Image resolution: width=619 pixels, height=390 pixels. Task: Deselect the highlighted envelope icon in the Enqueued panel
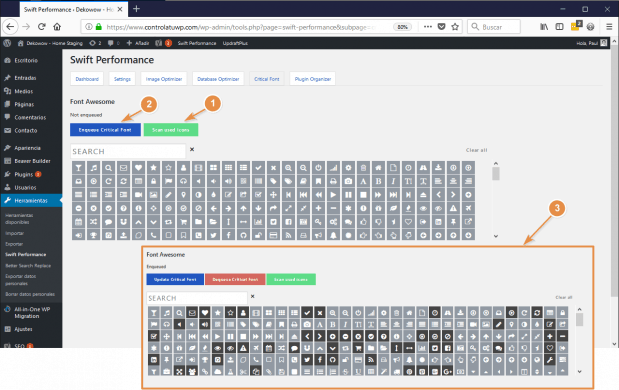coord(192,313)
